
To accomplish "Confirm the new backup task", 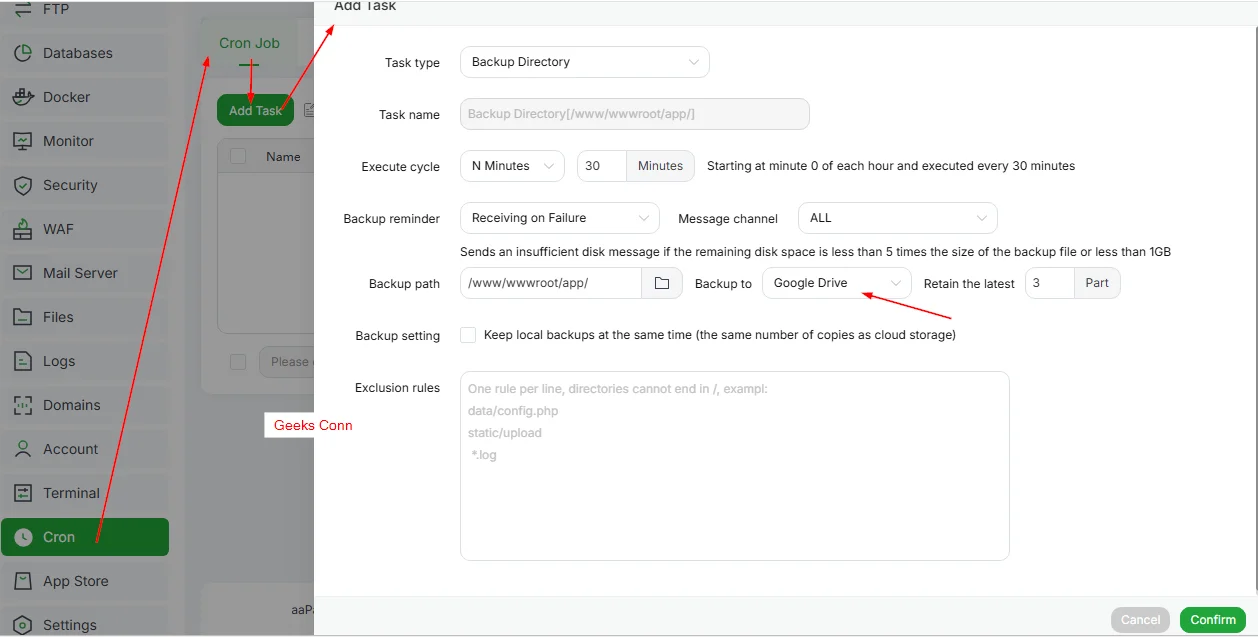I will [1212, 619].
